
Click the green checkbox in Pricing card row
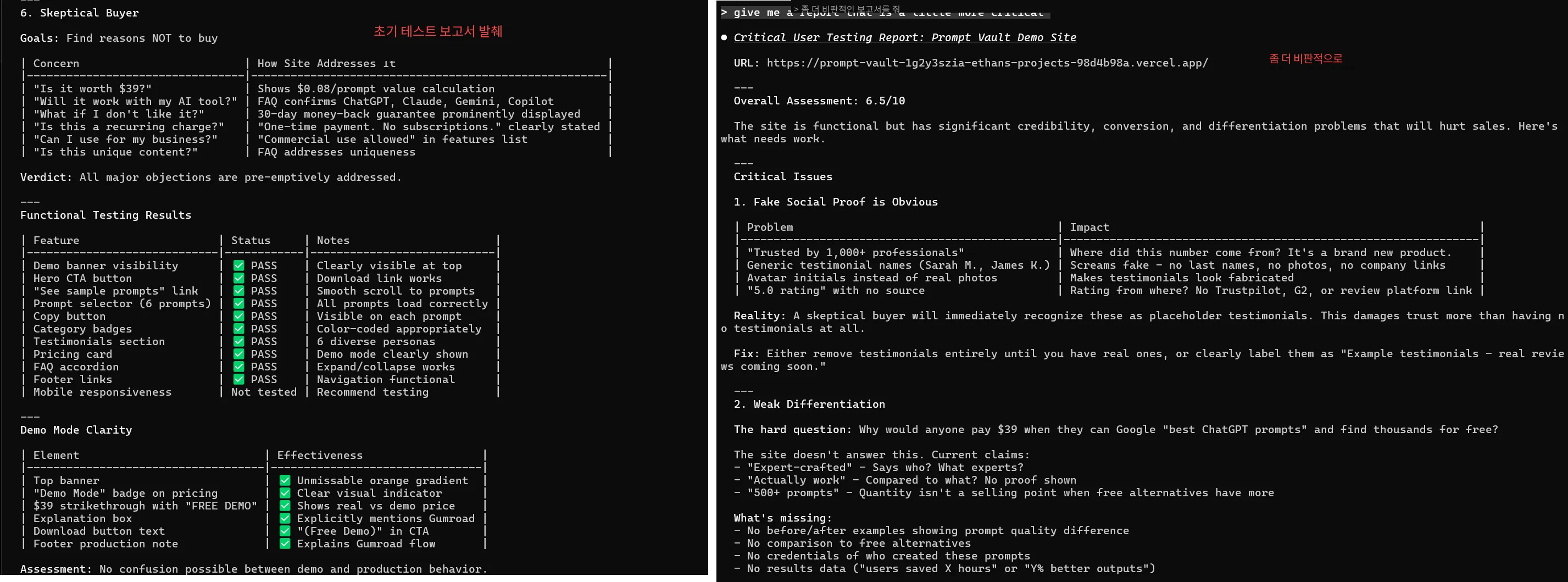[238, 354]
